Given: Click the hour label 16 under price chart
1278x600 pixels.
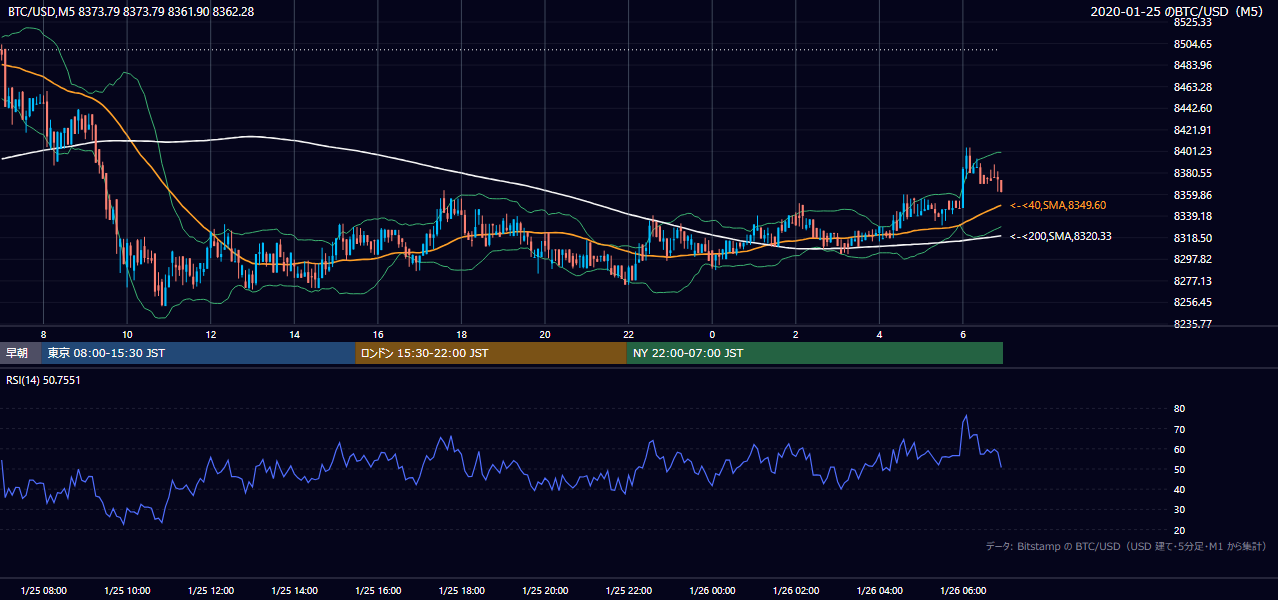Looking at the screenshot, I should (378, 334).
